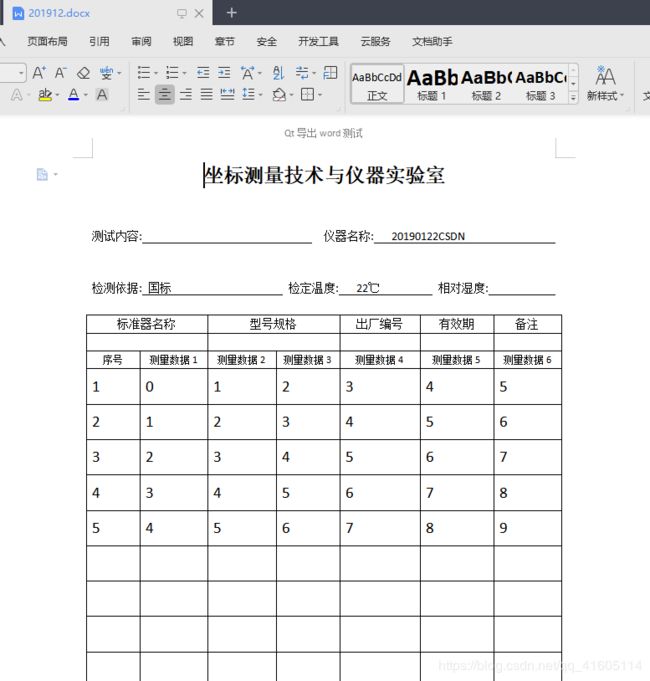Increase font size with A+ icon
650x681 pixels.
(x=39, y=73)
